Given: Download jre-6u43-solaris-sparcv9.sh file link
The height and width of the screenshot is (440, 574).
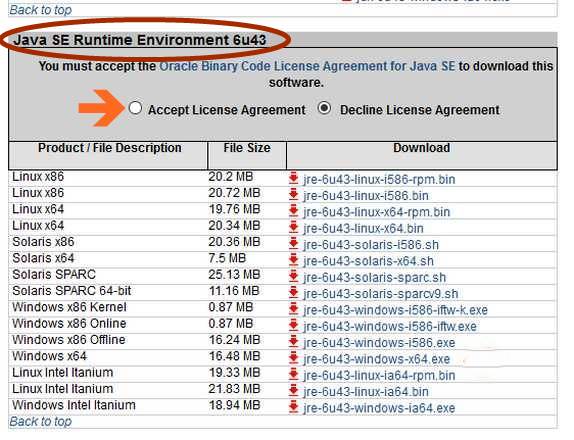Looking at the screenshot, I should pos(381,294).
